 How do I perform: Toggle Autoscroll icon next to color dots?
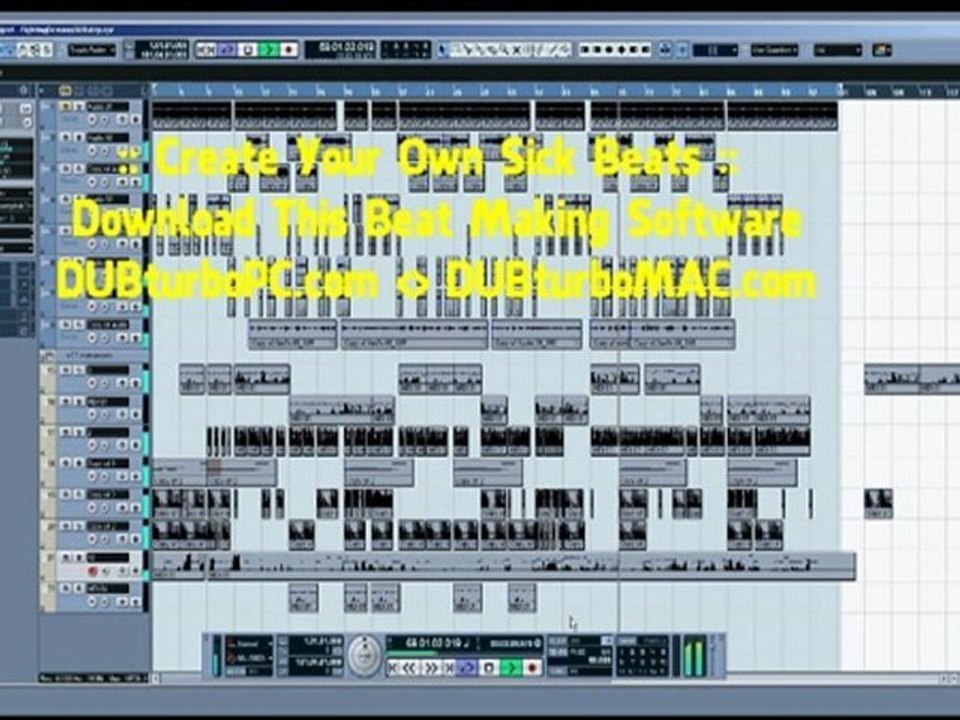666,50
